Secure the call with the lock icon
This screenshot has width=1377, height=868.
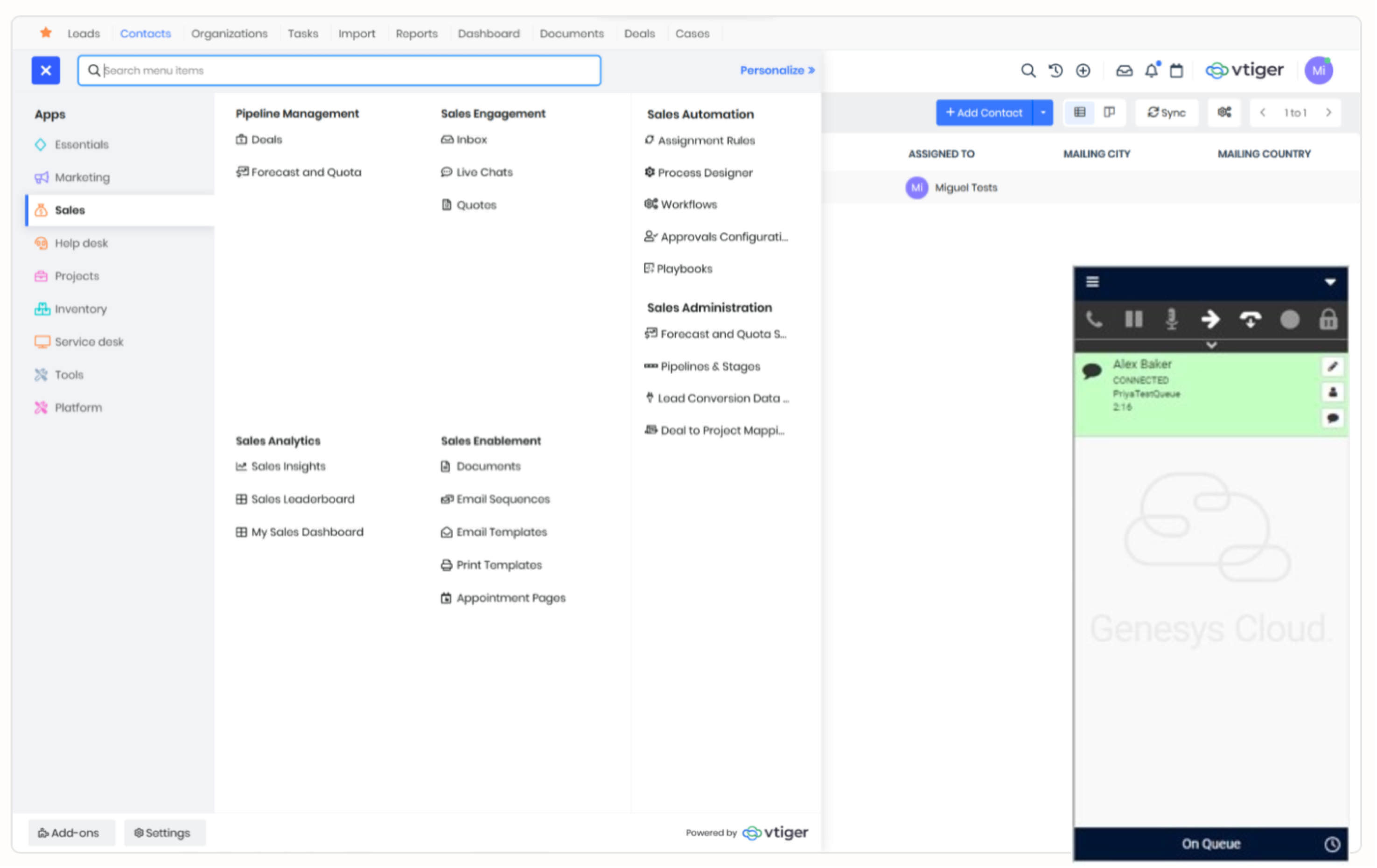(1329, 320)
